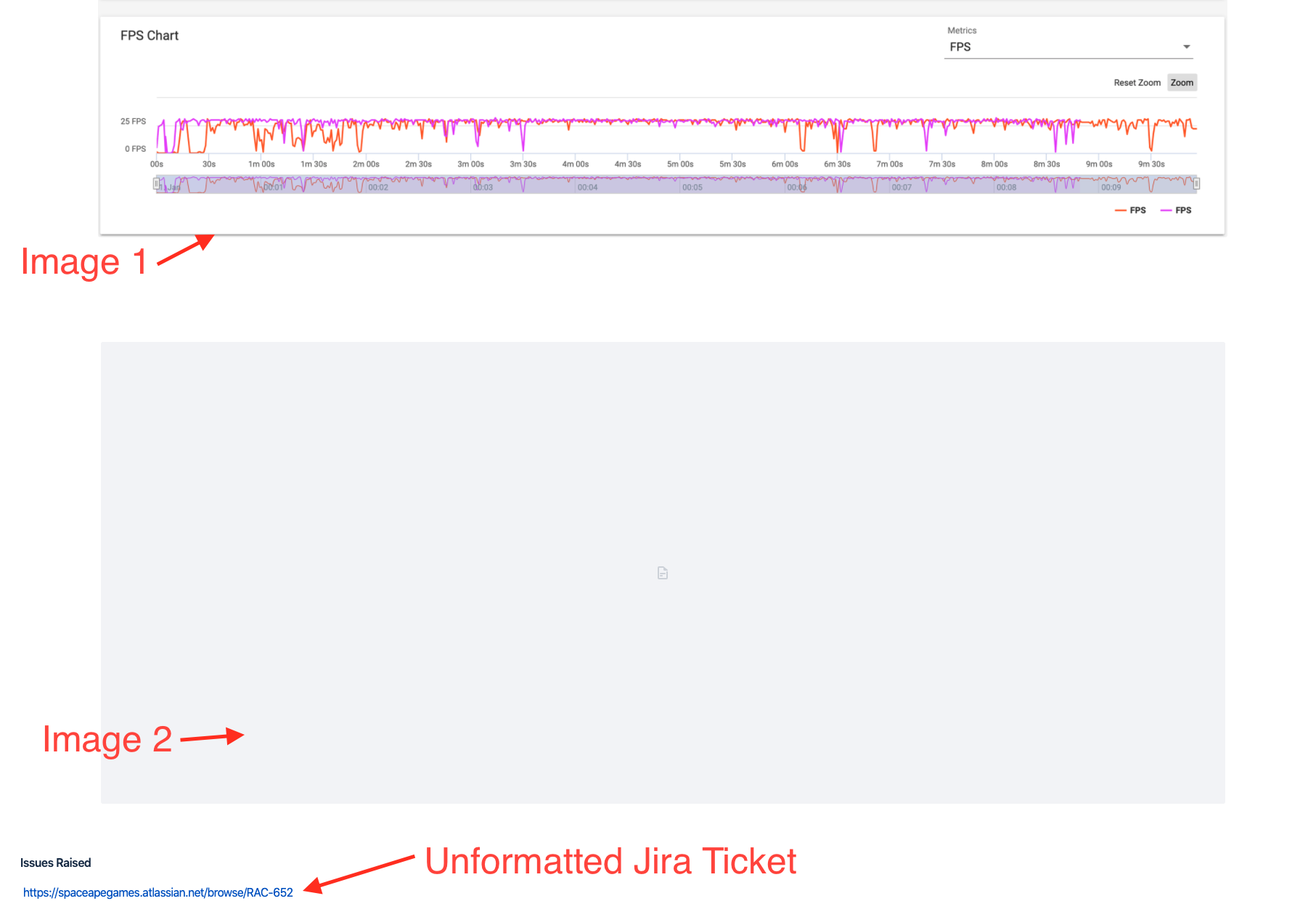Screen dimensions: 1316x909
Task: Click the 5m 00s axis label
Action: (x=680, y=164)
